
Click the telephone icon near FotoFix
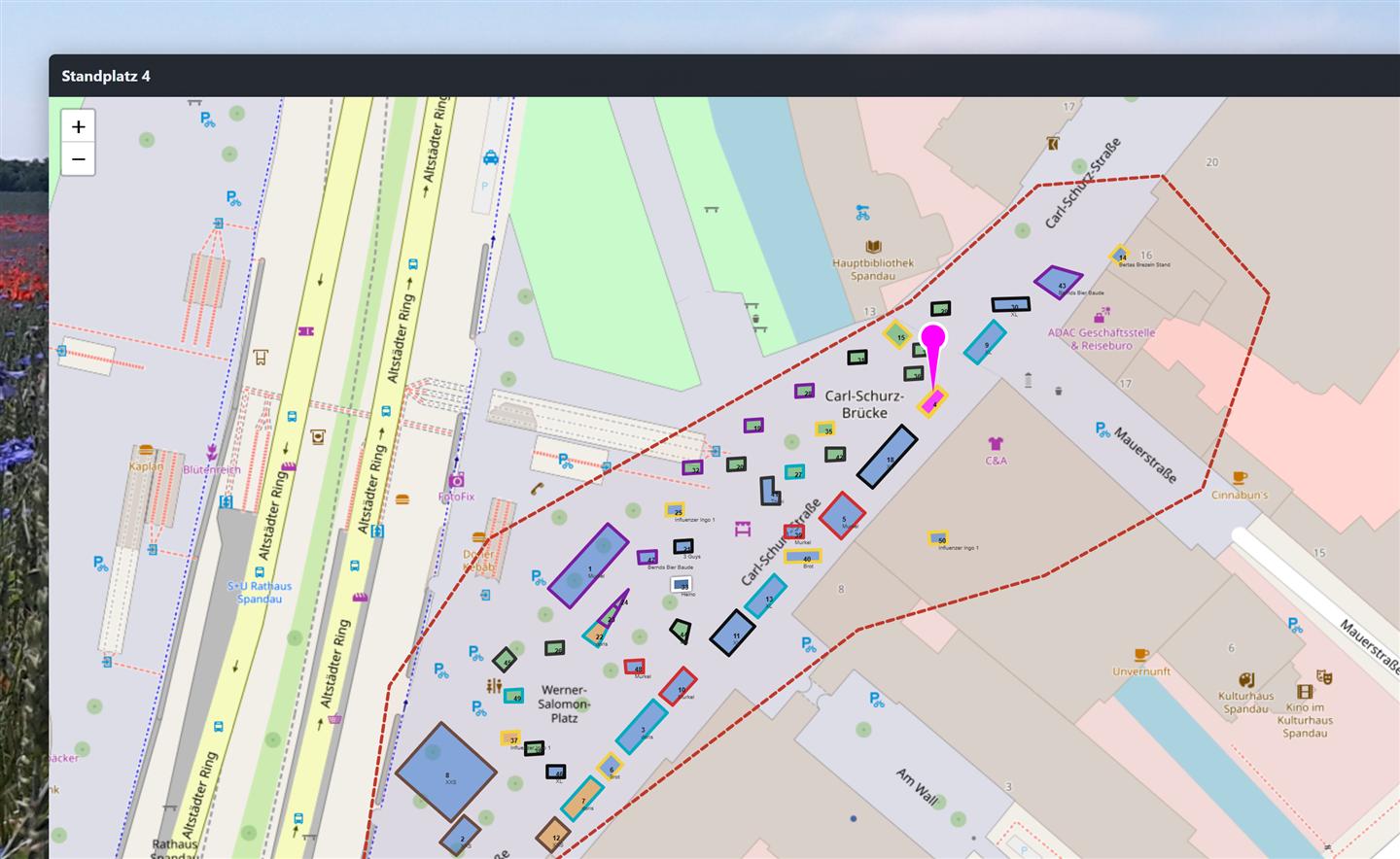(x=537, y=489)
